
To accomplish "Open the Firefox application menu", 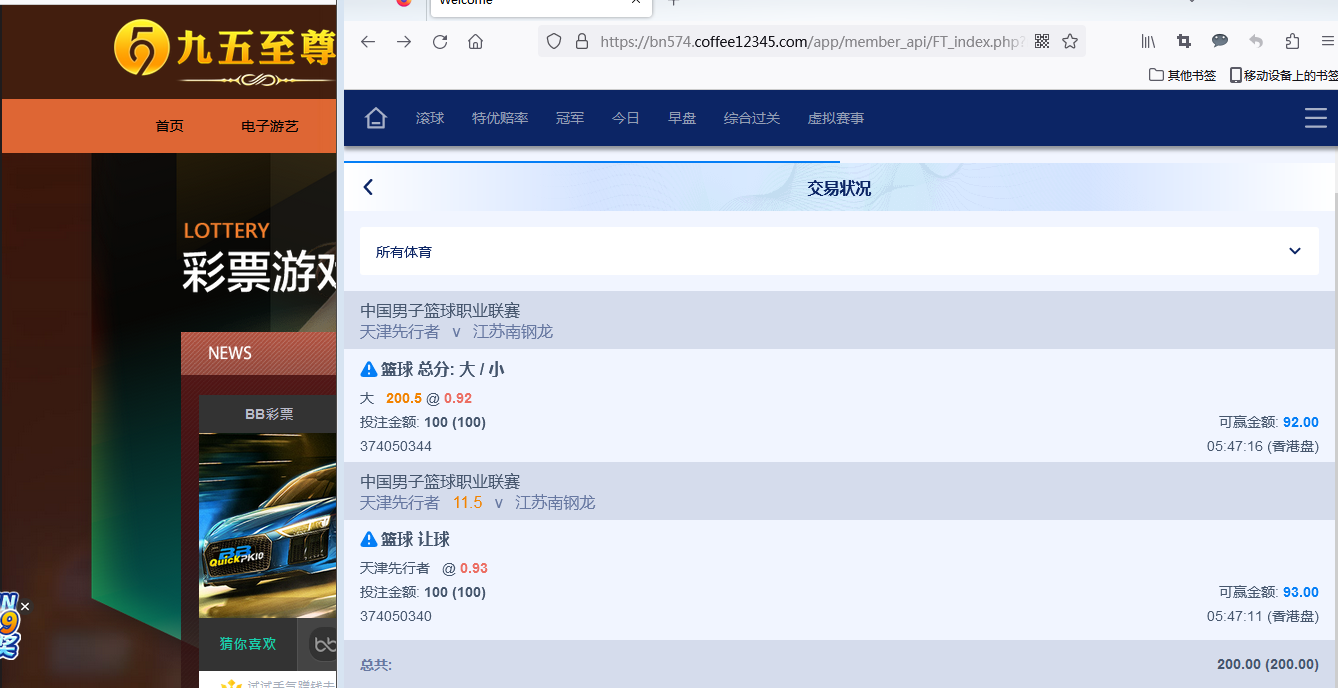I will coord(1327,41).
